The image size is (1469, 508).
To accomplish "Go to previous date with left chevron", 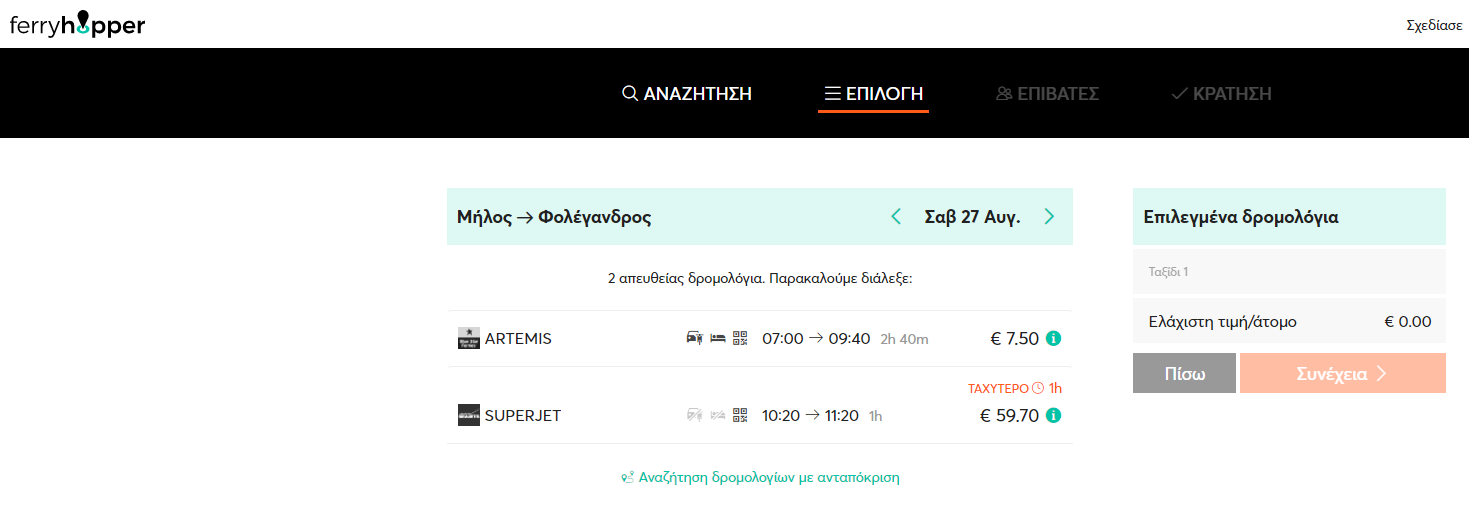I will pos(896,216).
